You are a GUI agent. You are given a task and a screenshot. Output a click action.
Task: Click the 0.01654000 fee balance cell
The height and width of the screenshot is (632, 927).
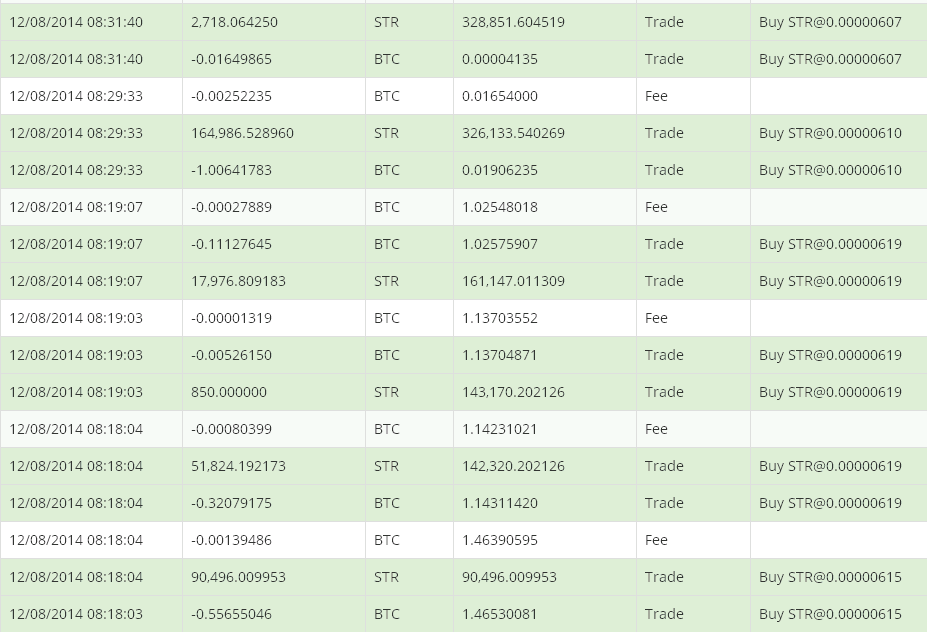[x=500, y=96]
